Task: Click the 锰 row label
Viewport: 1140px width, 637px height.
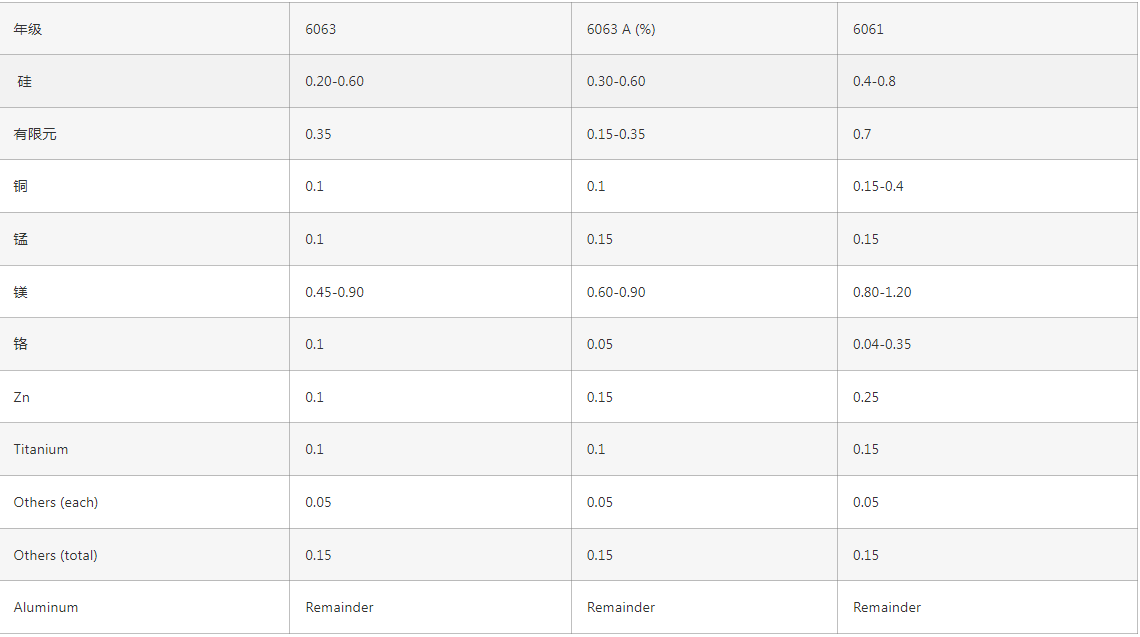Action: pyautogui.click(x=20, y=239)
